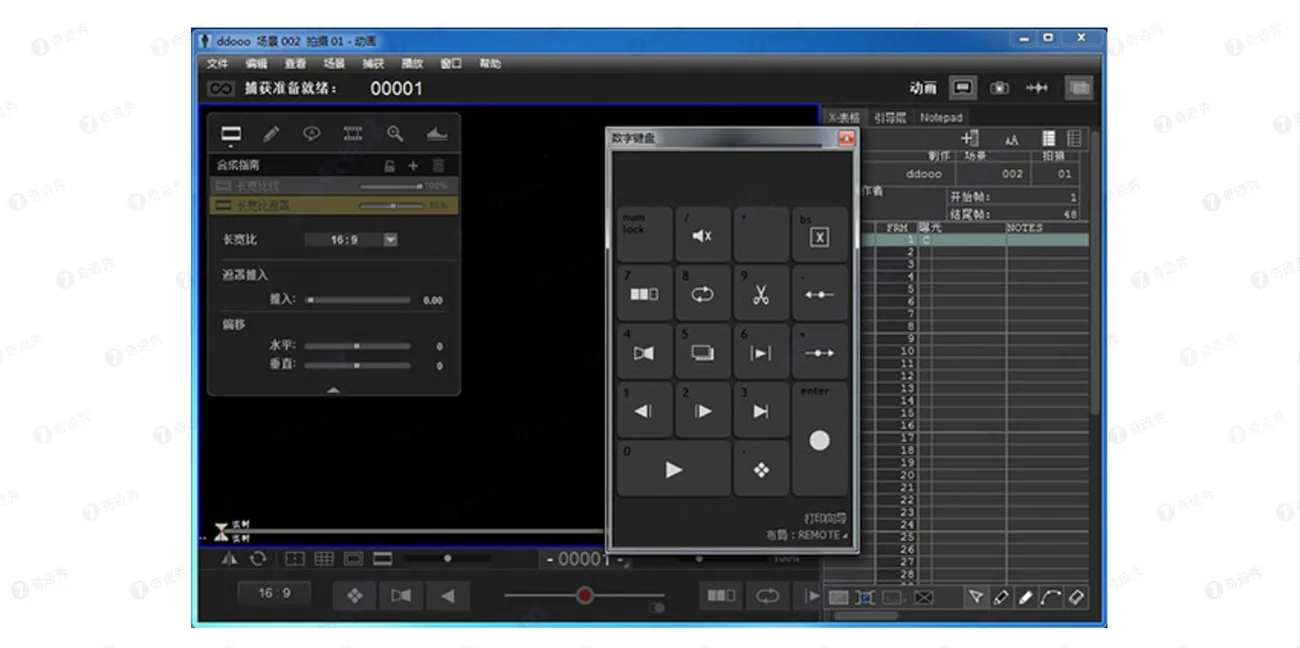The height and width of the screenshot is (648, 1300).
Task: Mute audio using the speaker key on the keypad
Action: 702,234
